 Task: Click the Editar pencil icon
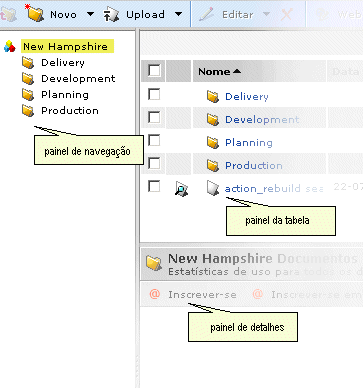pyautogui.click(x=206, y=14)
